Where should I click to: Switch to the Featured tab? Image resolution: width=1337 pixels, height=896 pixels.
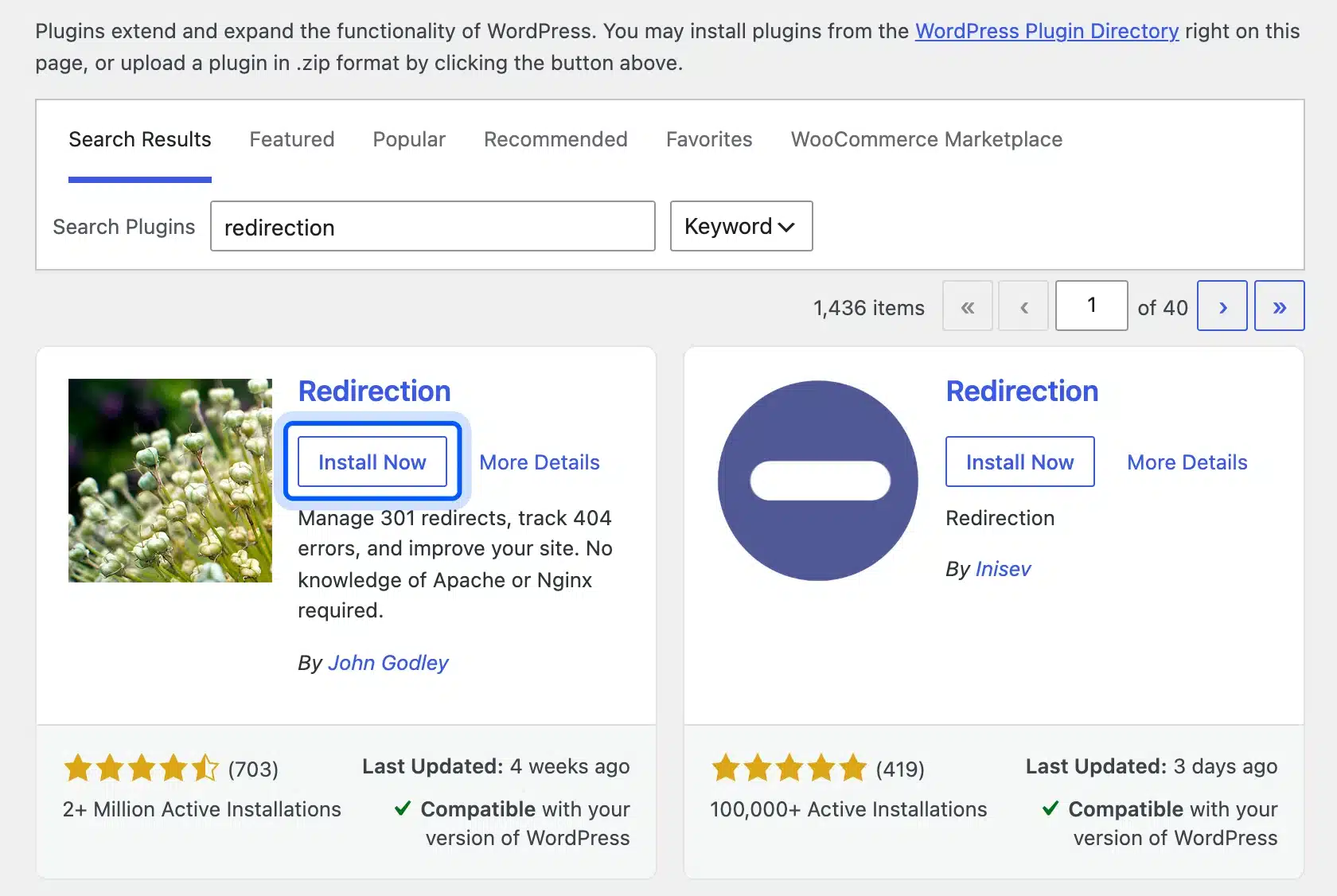point(292,139)
